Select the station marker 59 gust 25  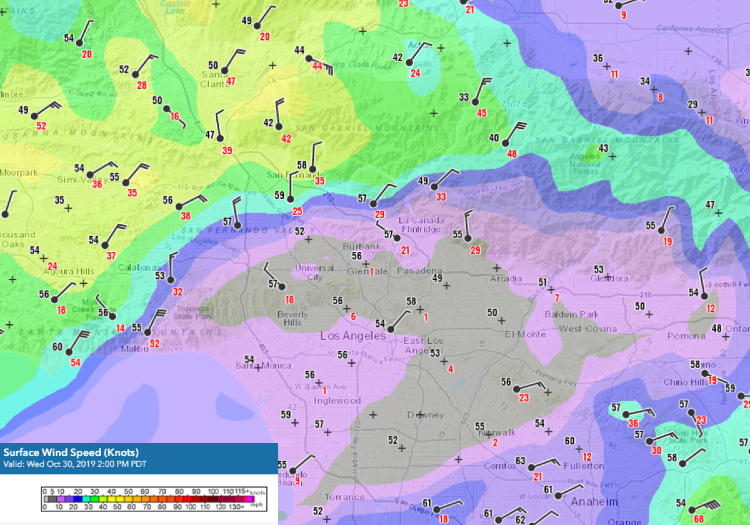[x=290, y=199]
